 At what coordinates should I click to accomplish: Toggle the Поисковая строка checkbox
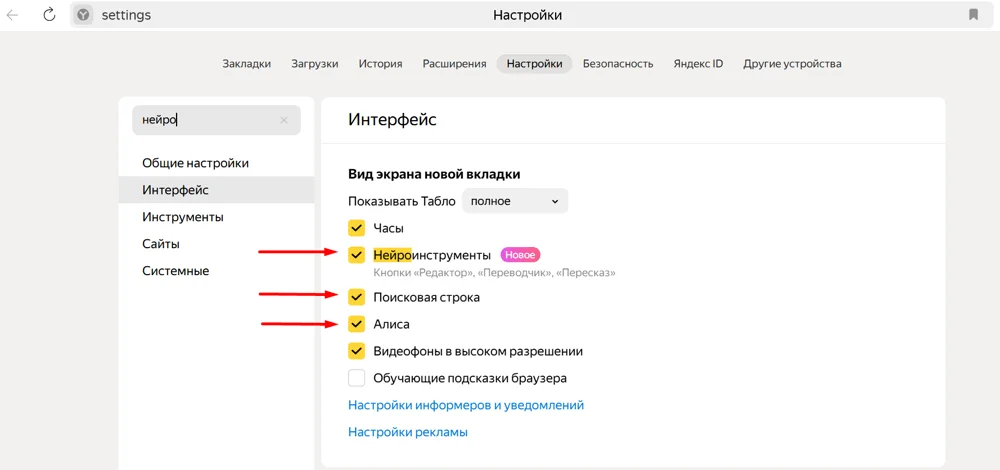tap(357, 297)
